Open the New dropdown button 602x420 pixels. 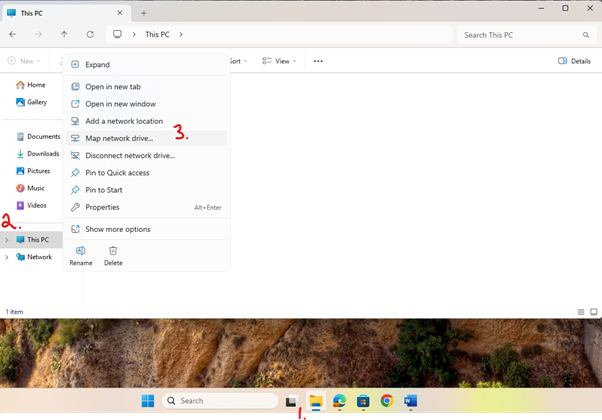click(24, 61)
